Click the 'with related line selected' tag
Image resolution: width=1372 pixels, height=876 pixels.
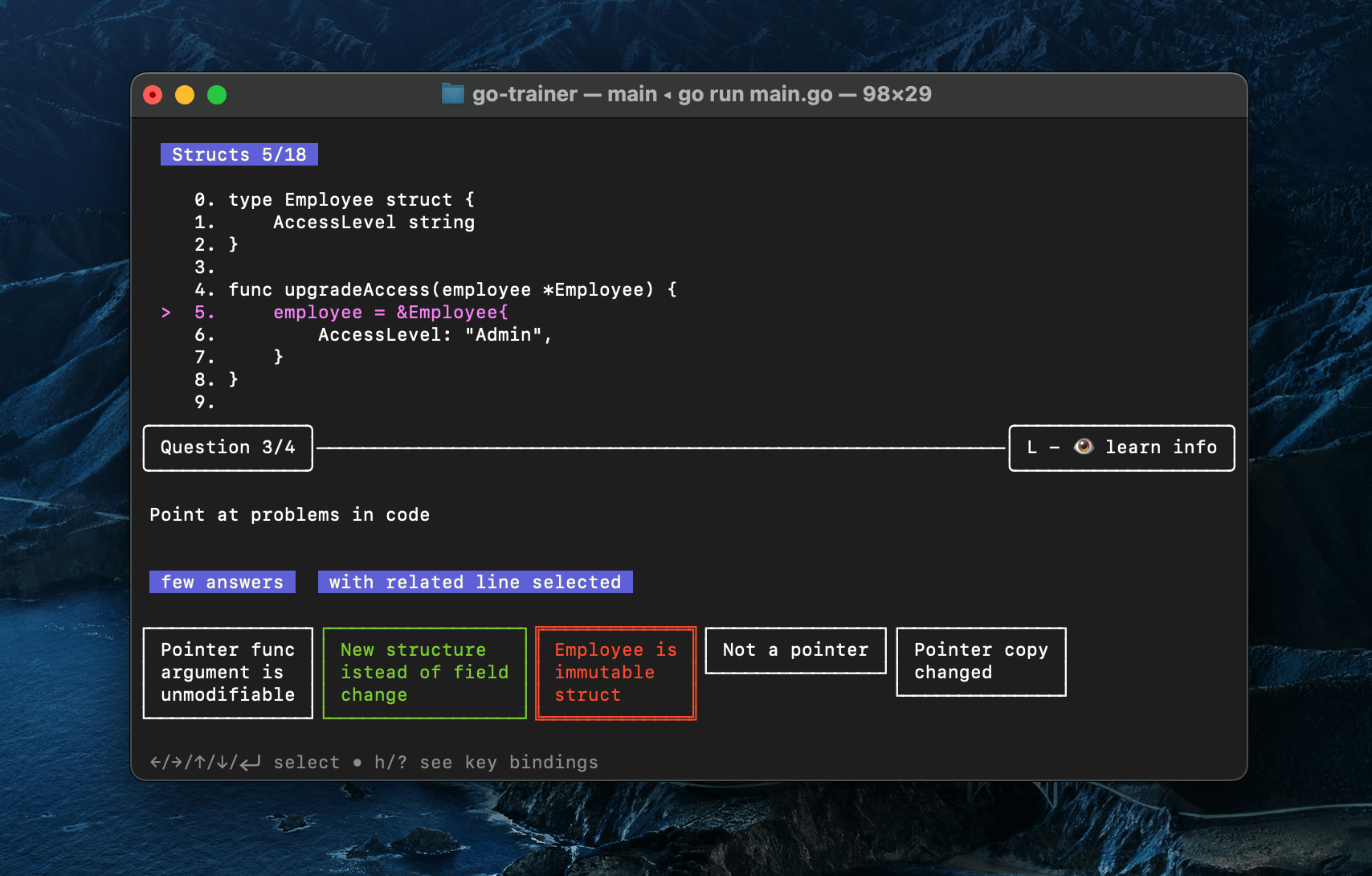tap(476, 582)
